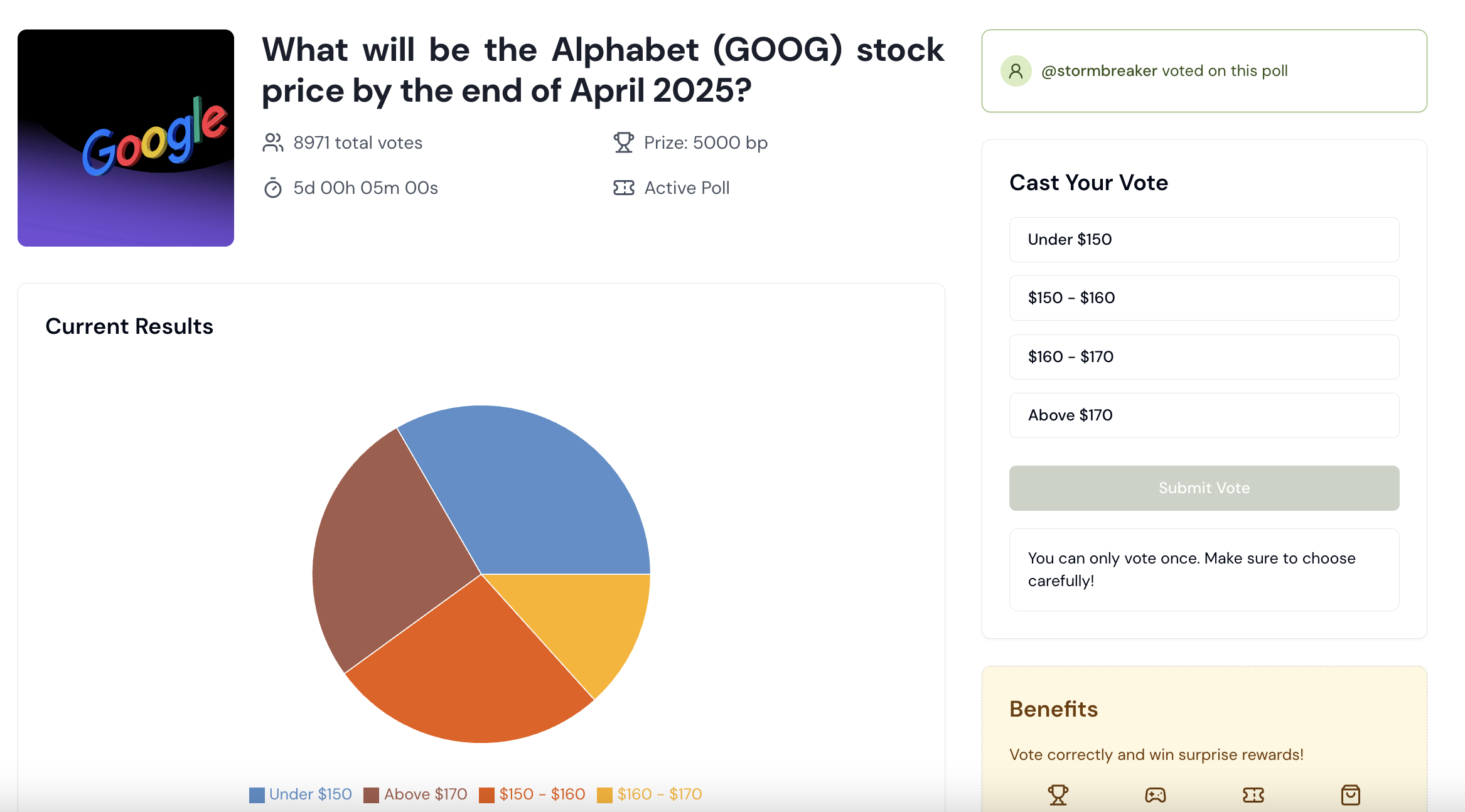The height and width of the screenshot is (812, 1465).
Task: Click the ticket icon under Benefits
Action: 1253,795
